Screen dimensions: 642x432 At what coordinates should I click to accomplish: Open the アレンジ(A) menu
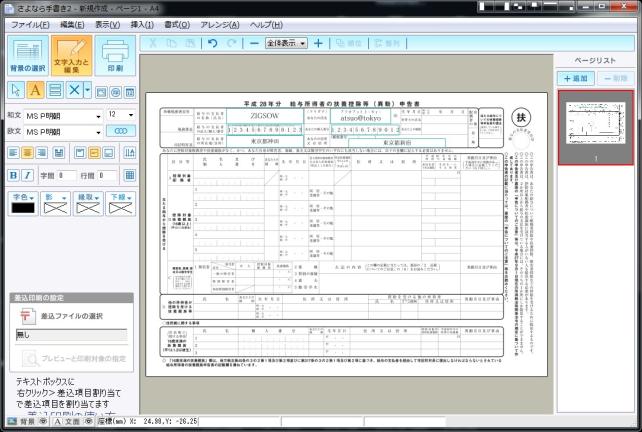pyautogui.click(x=220, y=25)
